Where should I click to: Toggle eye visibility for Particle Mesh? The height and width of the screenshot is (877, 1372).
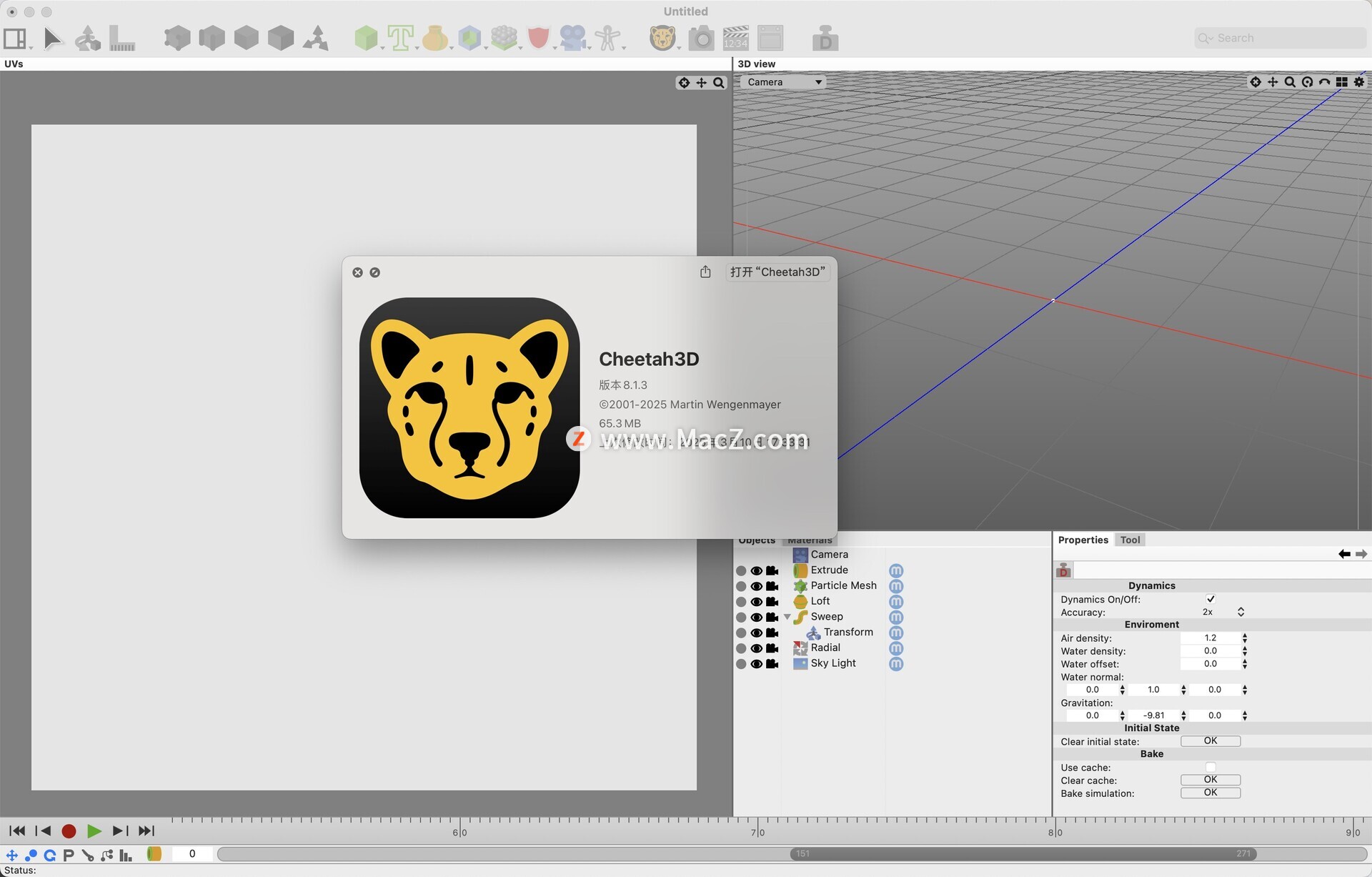coord(757,586)
